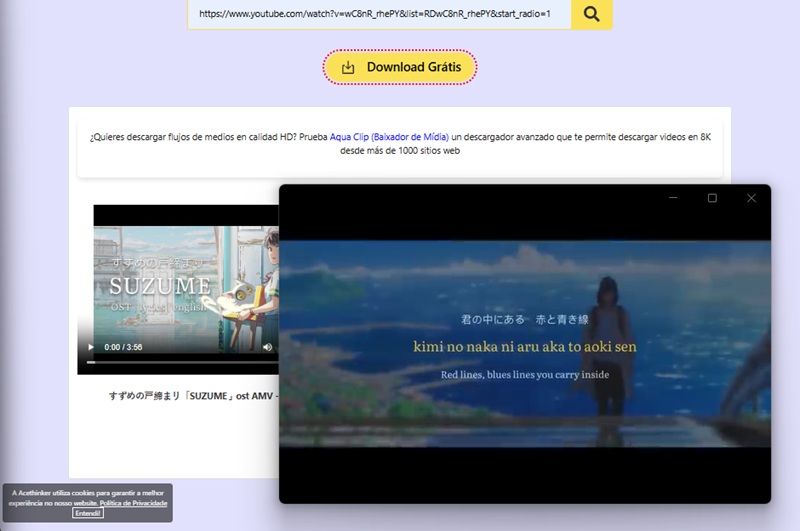Click the YouTube URL input field
The width and height of the screenshot is (800, 531).
[378, 14]
